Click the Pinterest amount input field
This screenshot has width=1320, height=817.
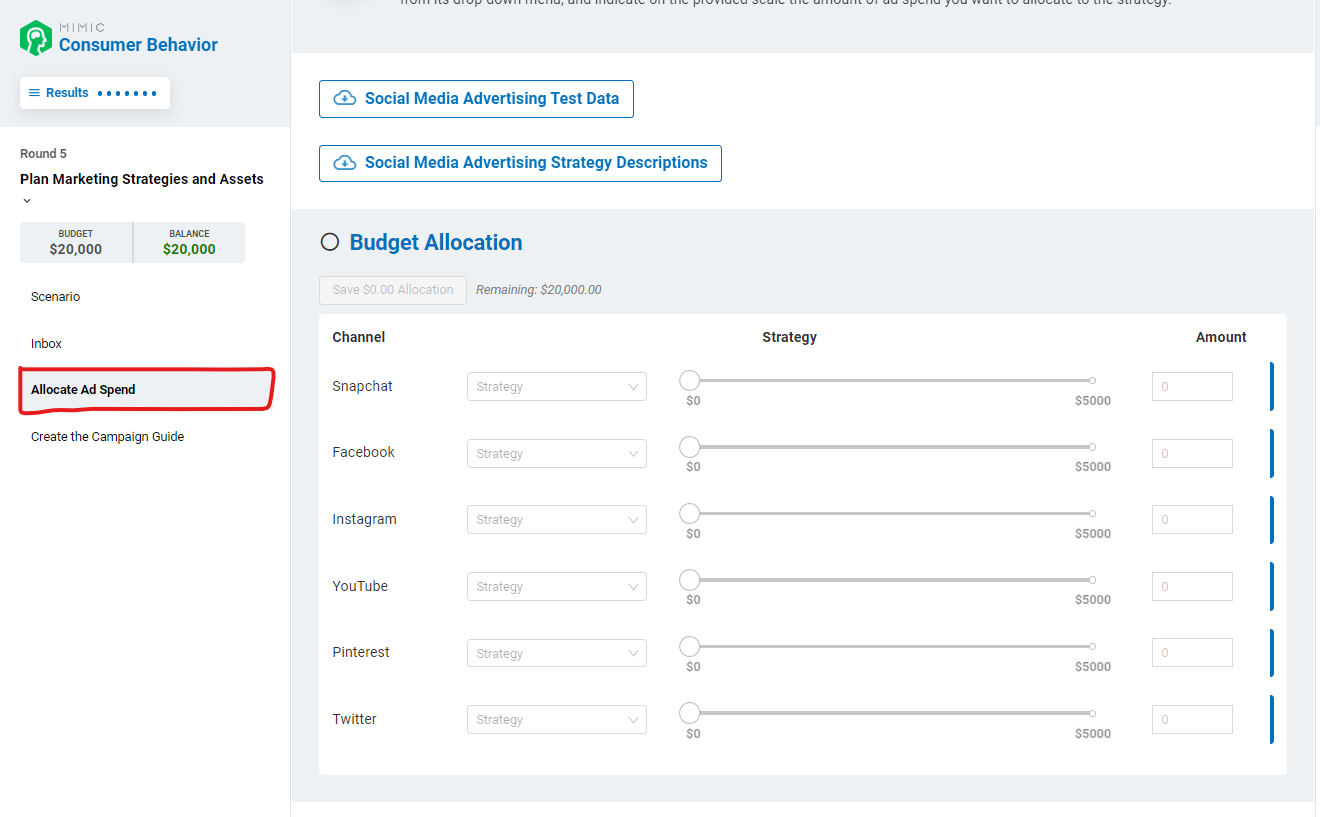pyautogui.click(x=1192, y=654)
